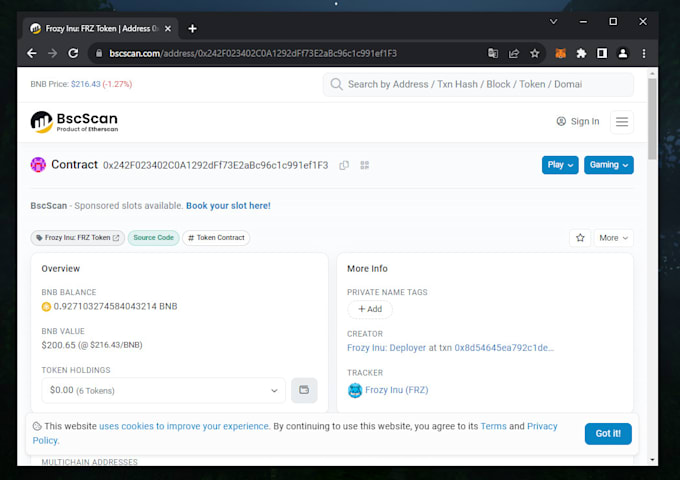This screenshot has height=480, width=680.
Task: Open the Terms link
Action: (x=494, y=426)
